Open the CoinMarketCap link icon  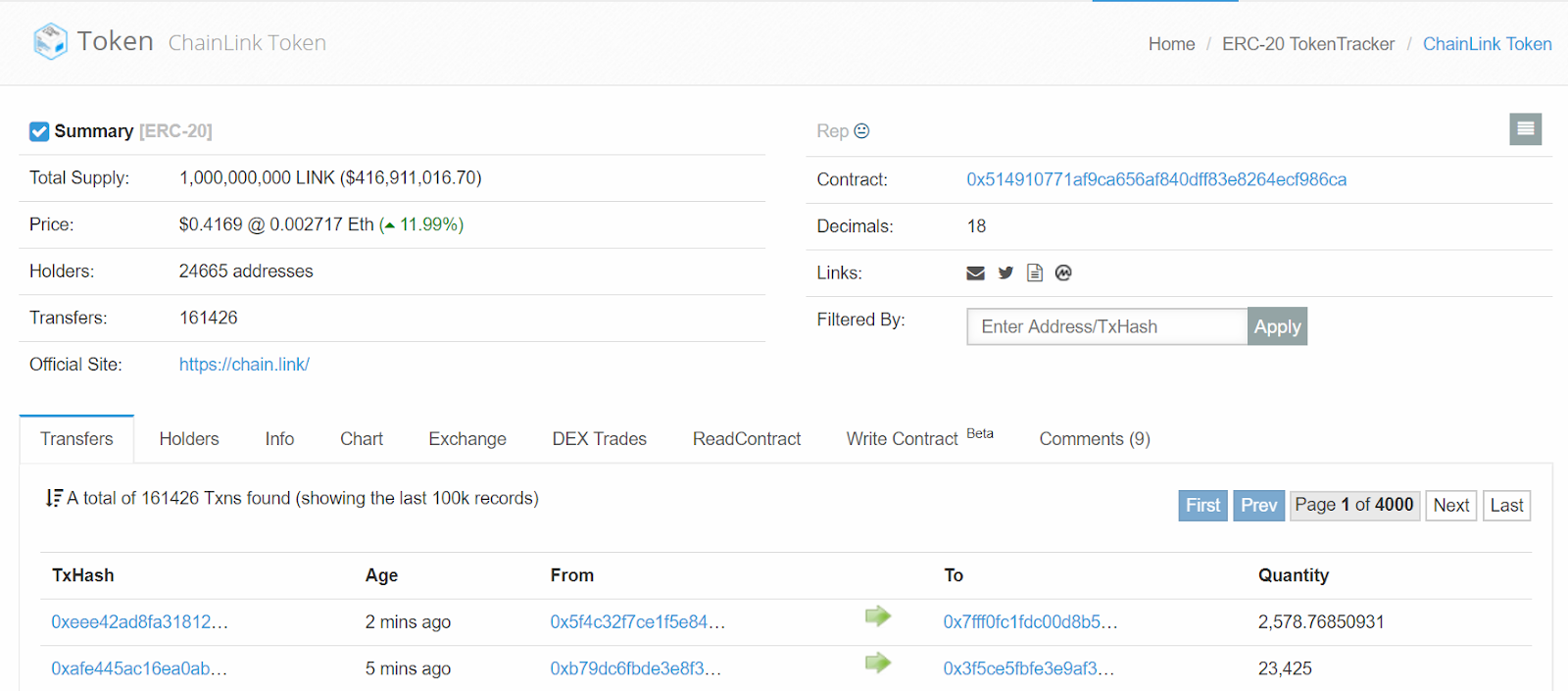coord(1063,272)
